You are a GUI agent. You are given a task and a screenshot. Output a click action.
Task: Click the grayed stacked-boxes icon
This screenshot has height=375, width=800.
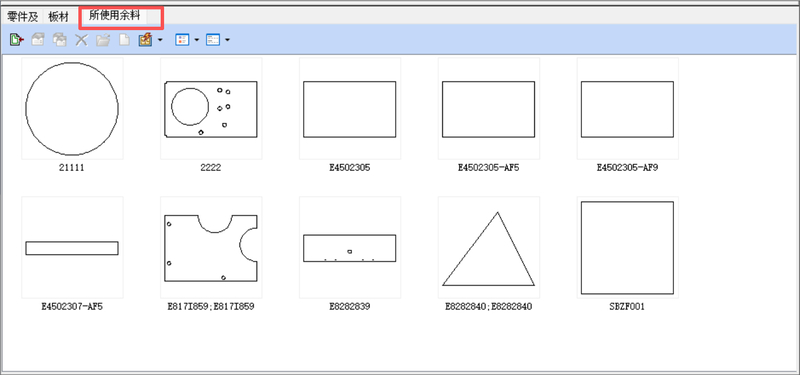click(x=60, y=40)
